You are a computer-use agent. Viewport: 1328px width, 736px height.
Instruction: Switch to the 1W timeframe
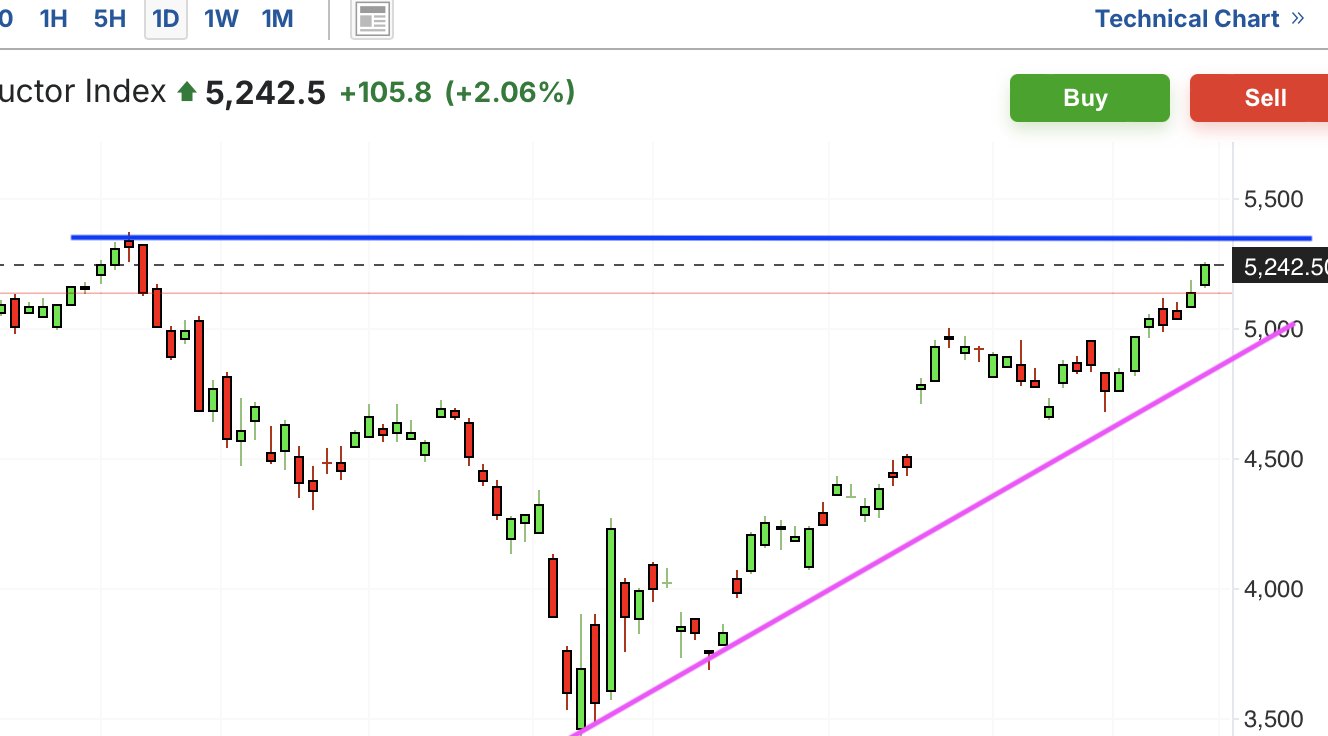(x=220, y=18)
